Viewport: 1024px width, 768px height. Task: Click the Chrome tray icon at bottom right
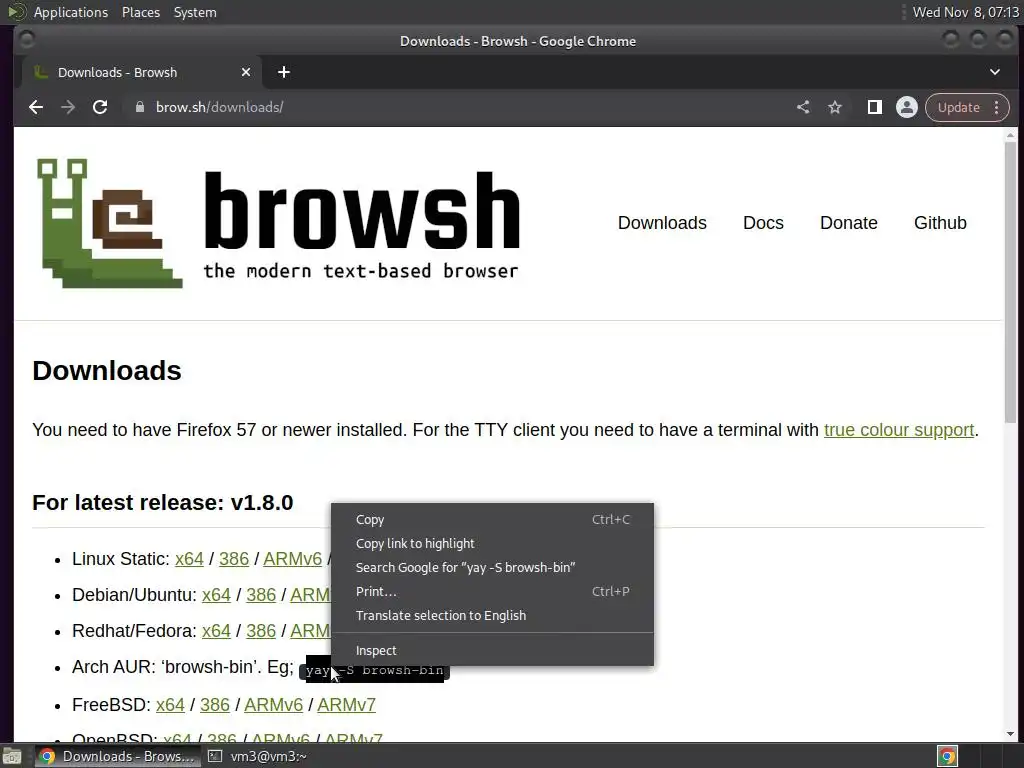point(947,756)
